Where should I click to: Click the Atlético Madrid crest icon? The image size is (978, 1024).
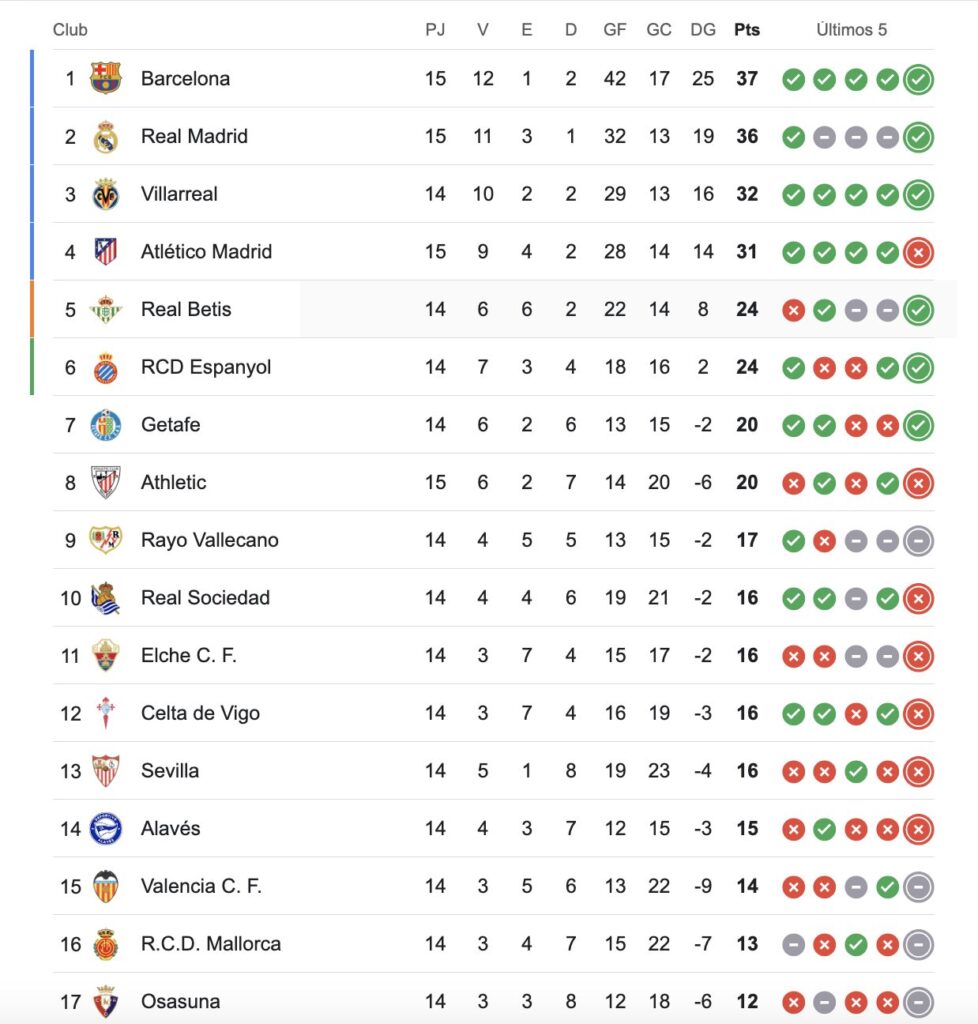coord(105,251)
